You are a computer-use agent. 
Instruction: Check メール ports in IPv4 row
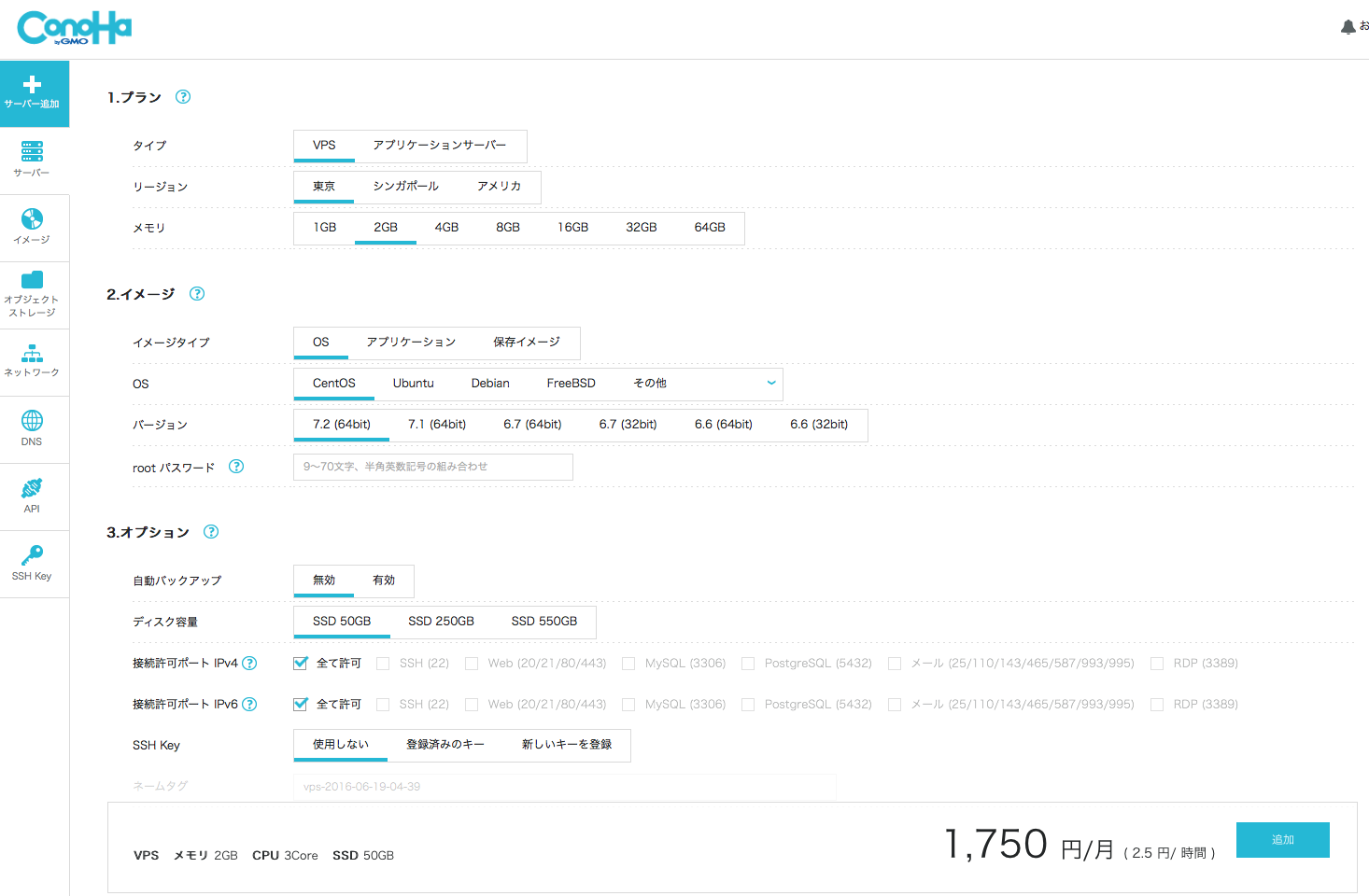click(895, 664)
